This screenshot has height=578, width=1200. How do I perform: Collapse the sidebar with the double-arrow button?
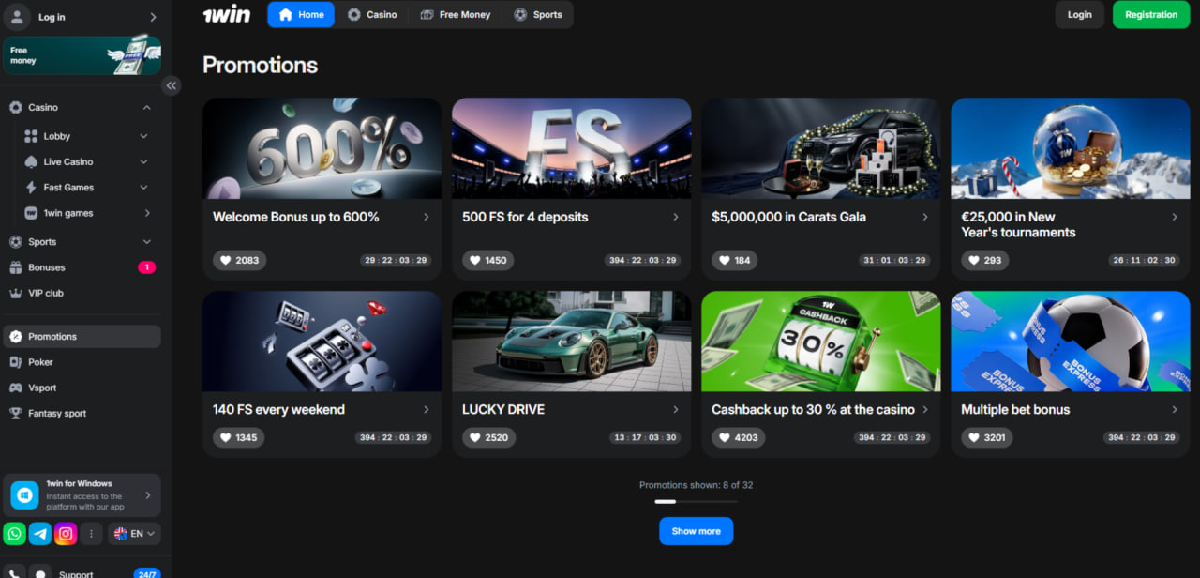tap(171, 86)
